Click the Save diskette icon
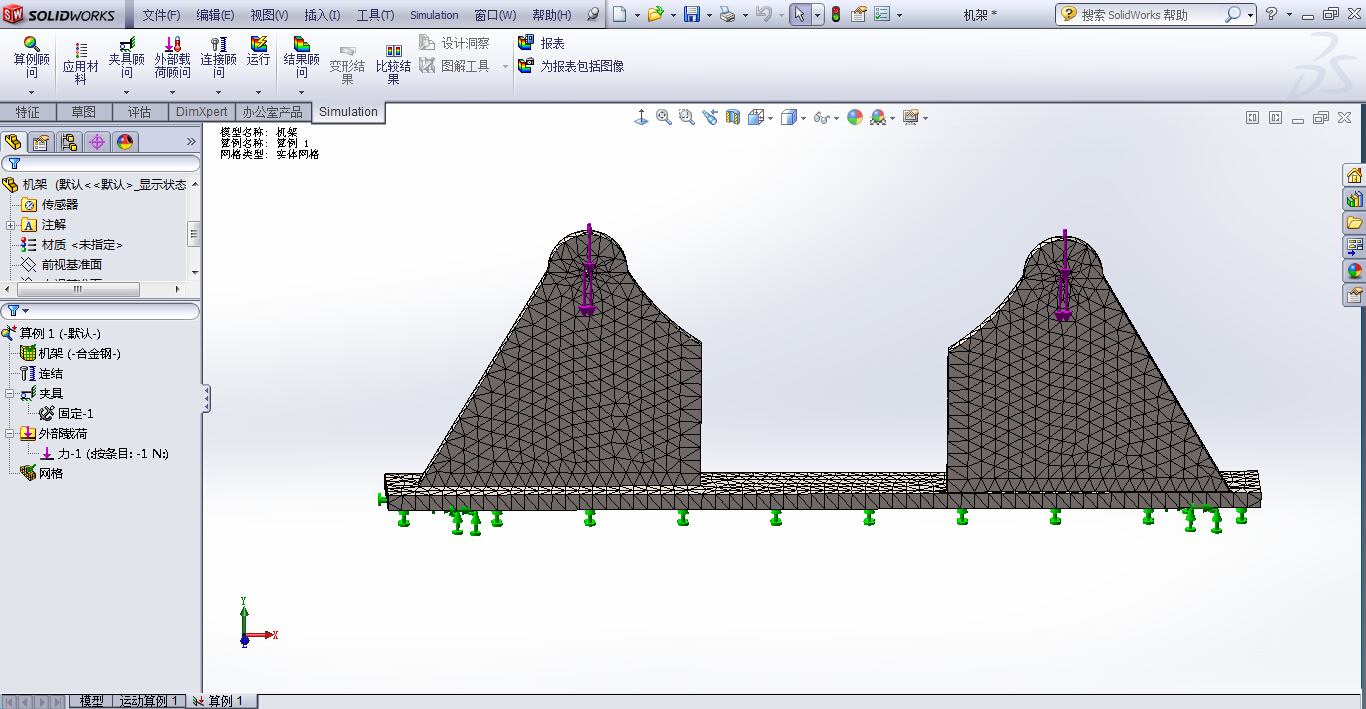Viewport: 1366px width, 709px height. pos(692,14)
